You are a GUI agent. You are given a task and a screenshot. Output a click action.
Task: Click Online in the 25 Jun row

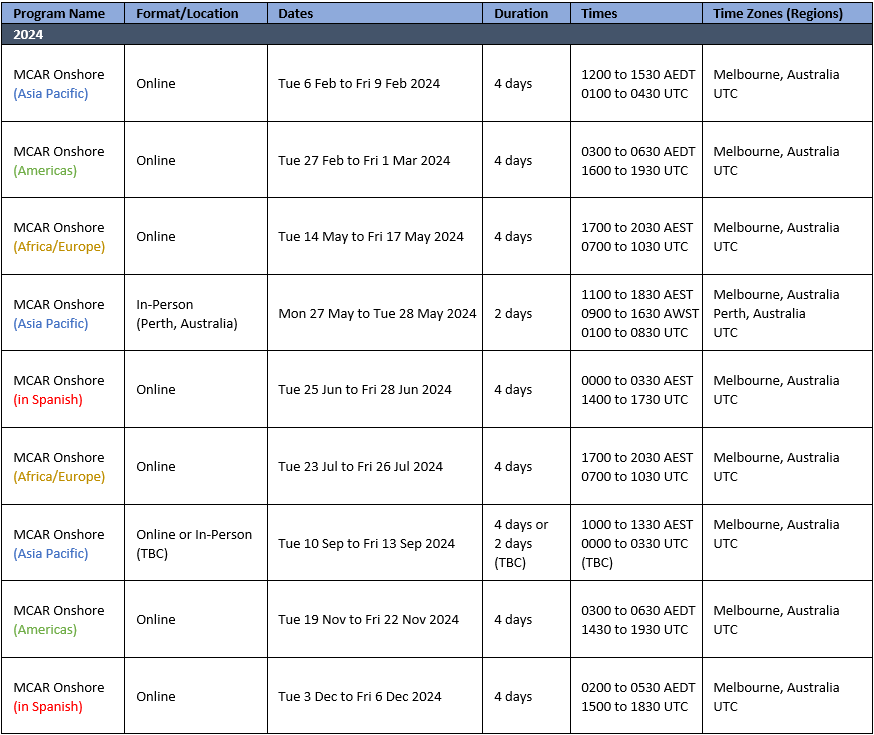click(x=156, y=390)
